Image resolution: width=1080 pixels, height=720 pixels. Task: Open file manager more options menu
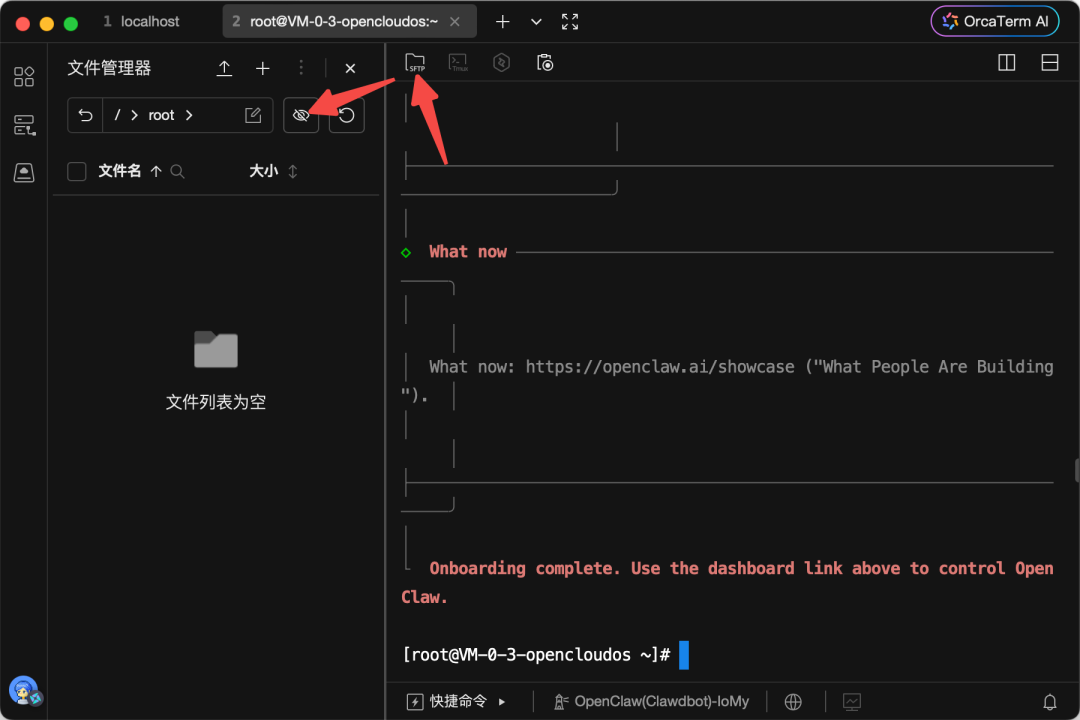click(301, 68)
